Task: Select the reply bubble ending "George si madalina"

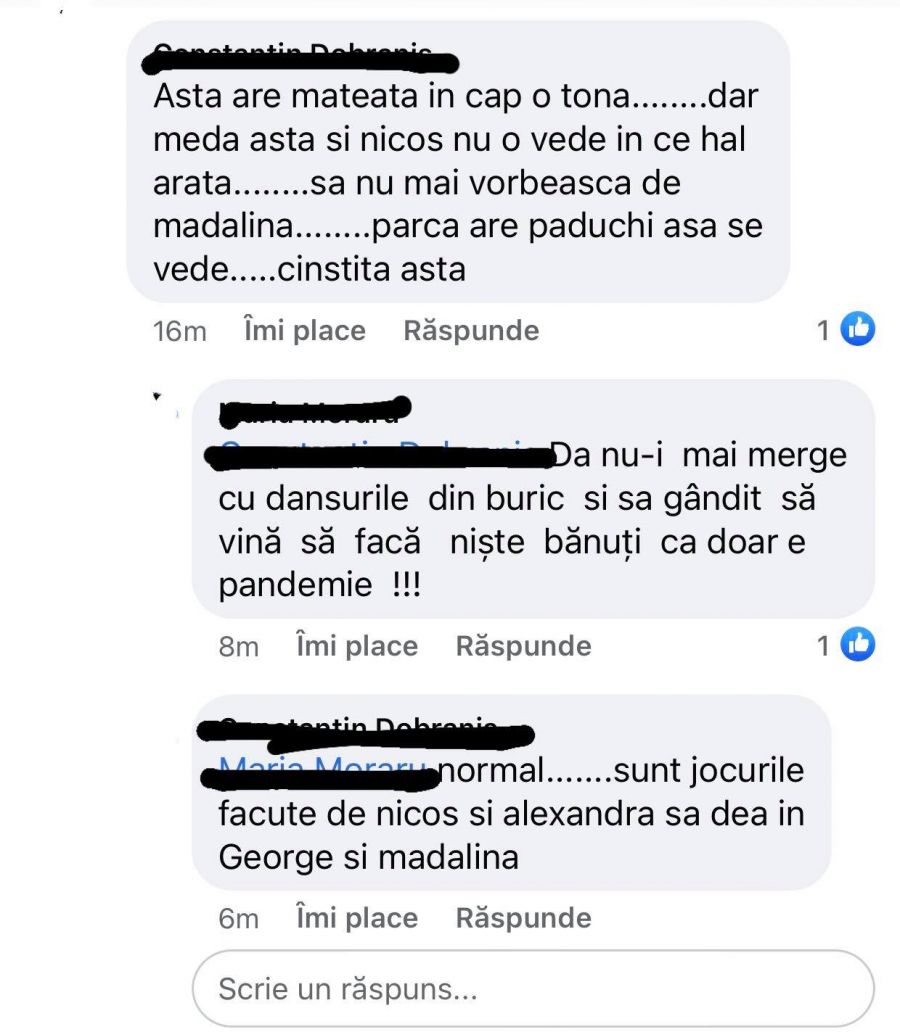Action: (511, 792)
